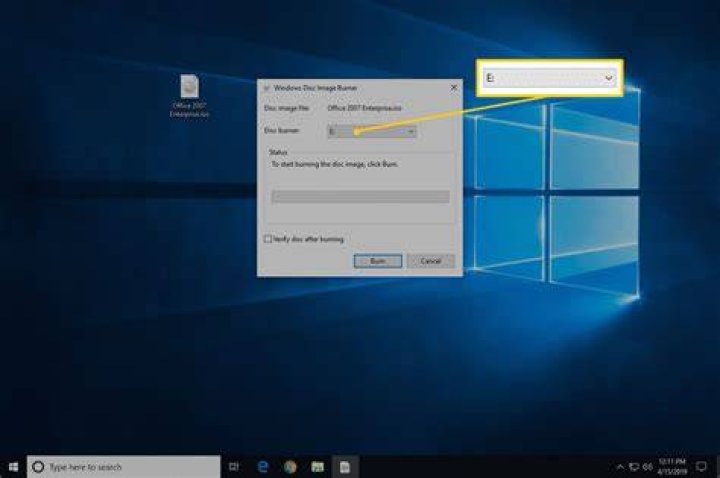This screenshot has width=720, height=478.
Task: Open the Windows Start menu
Action: tap(13, 467)
